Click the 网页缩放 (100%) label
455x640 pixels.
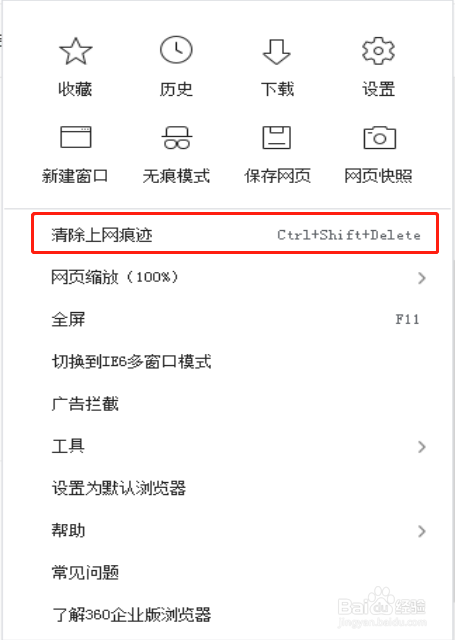[x=115, y=277]
